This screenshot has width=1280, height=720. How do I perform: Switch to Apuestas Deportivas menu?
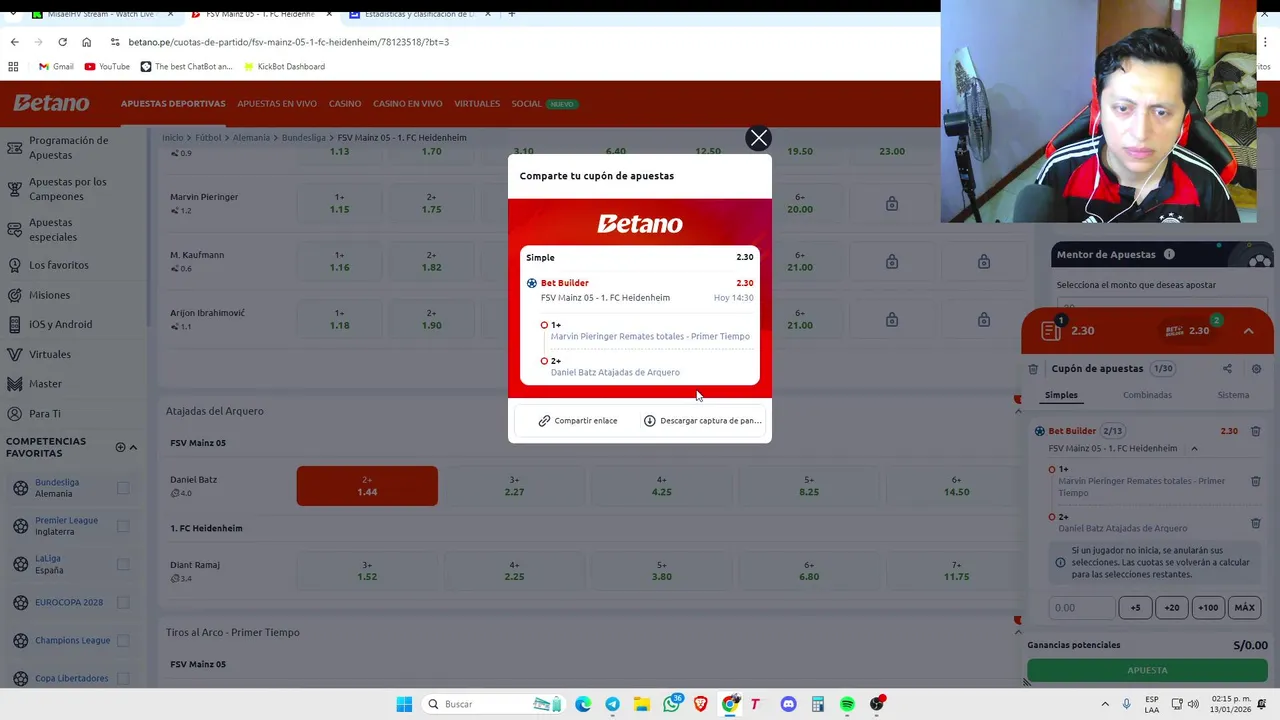click(x=173, y=104)
